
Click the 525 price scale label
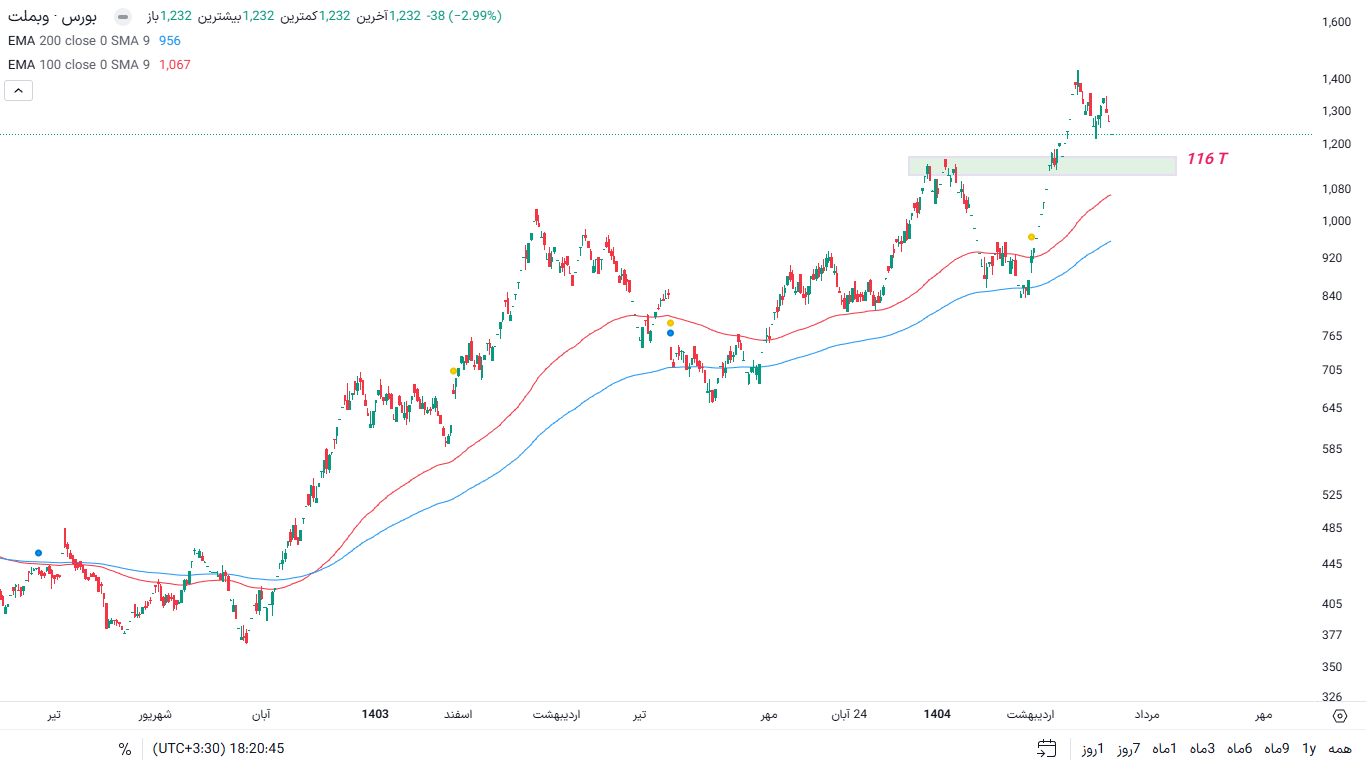(x=1331, y=495)
